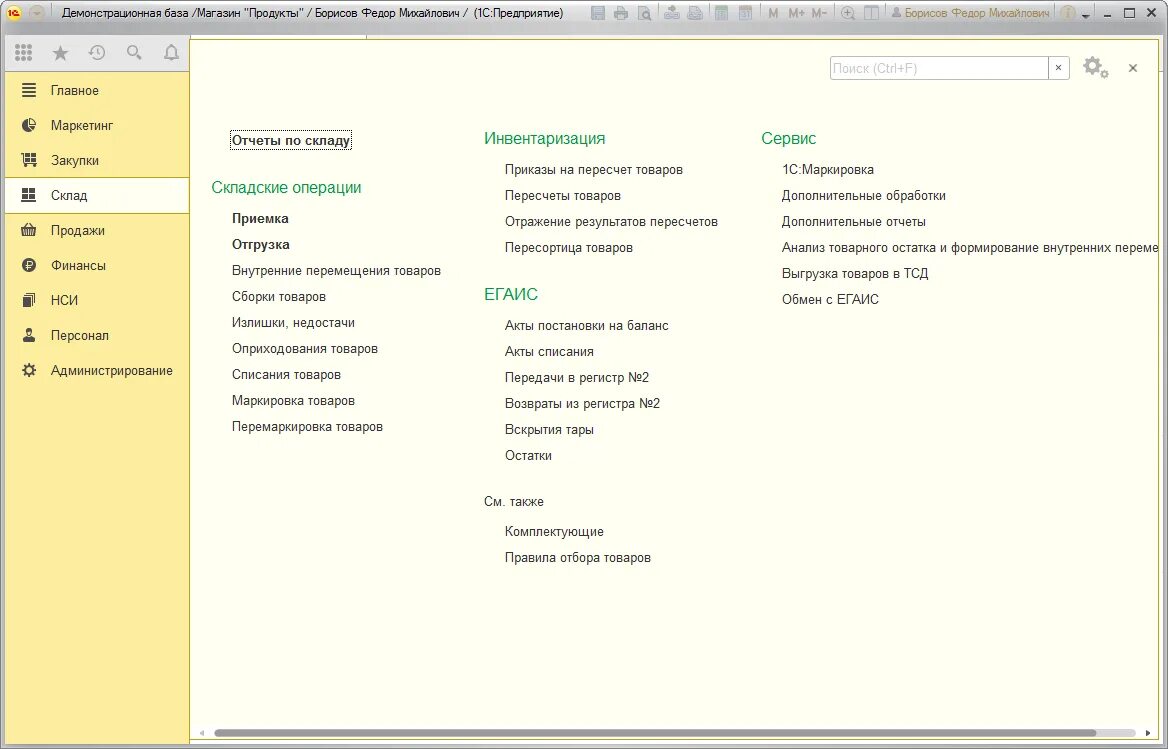This screenshot has width=1168, height=749.
Task: Open 1С:Маркировка under Сервис
Action: pyautogui.click(x=828, y=169)
